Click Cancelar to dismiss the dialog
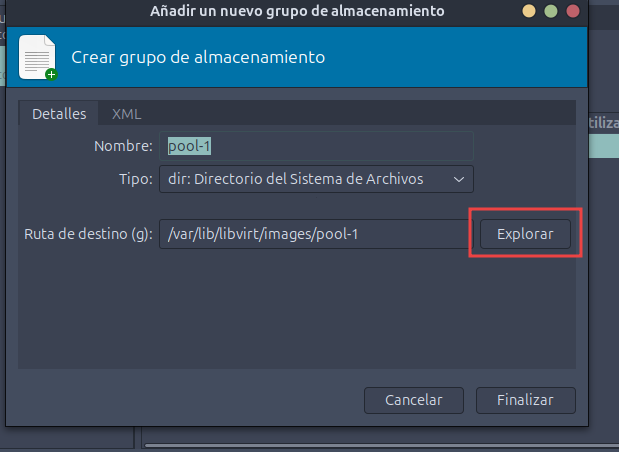Image resolution: width=619 pixels, height=452 pixels. pos(414,400)
